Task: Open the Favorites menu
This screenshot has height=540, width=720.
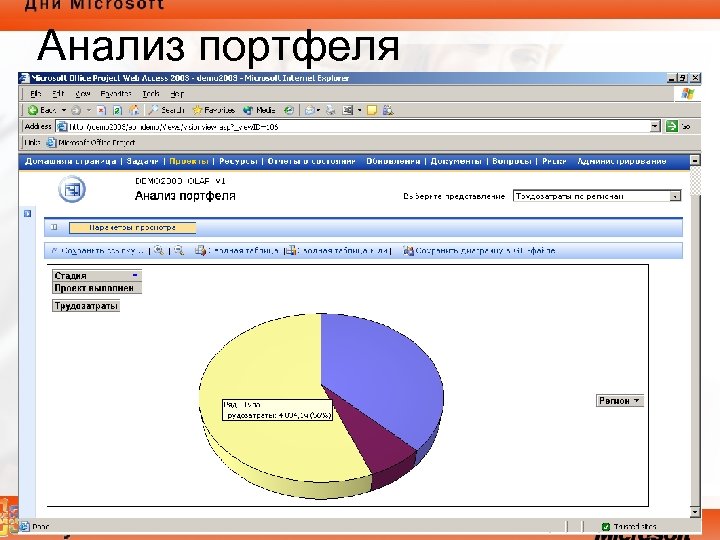Action: pos(116,94)
